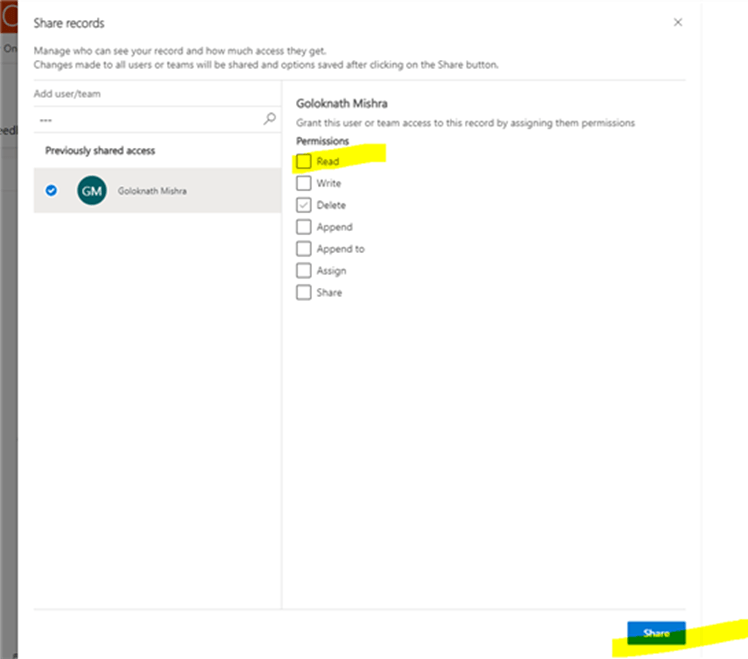This screenshot has height=659, width=748.
Task: Click the Previously shared access heading
Action: 98,150
